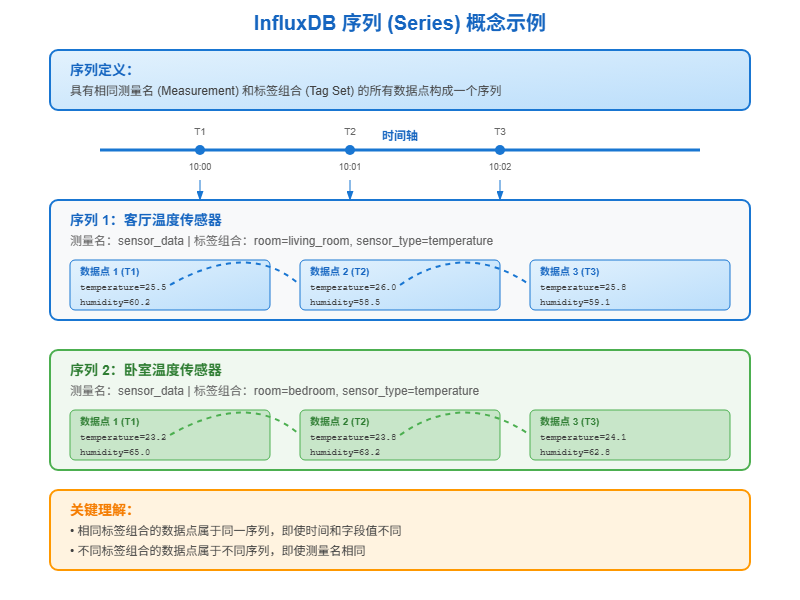
Task: Click the value 'humidity=59.1'
Action: point(575,302)
